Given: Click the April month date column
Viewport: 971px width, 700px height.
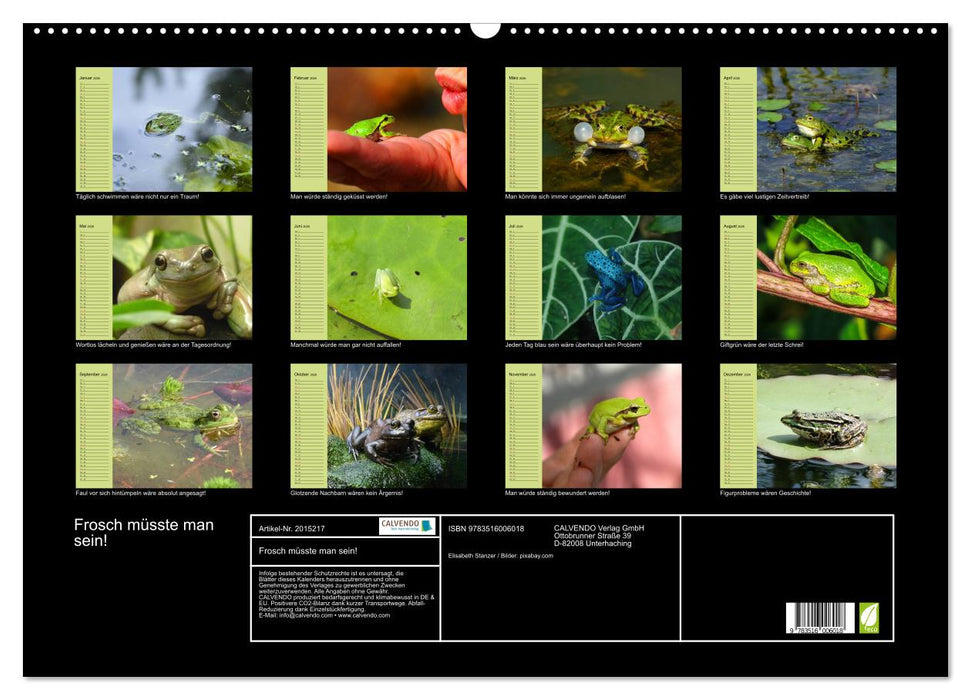Looking at the screenshot, I should point(738,129).
